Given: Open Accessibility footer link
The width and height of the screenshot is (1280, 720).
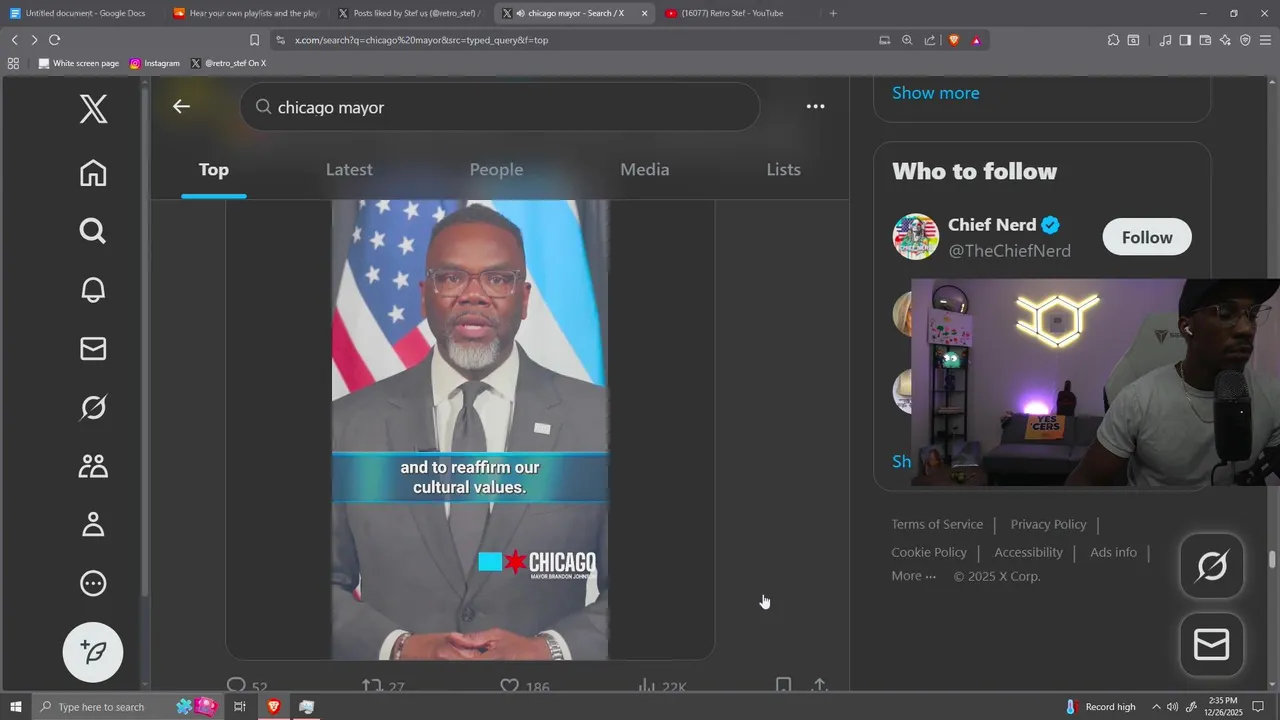Looking at the screenshot, I should (x=1028, y=552).
